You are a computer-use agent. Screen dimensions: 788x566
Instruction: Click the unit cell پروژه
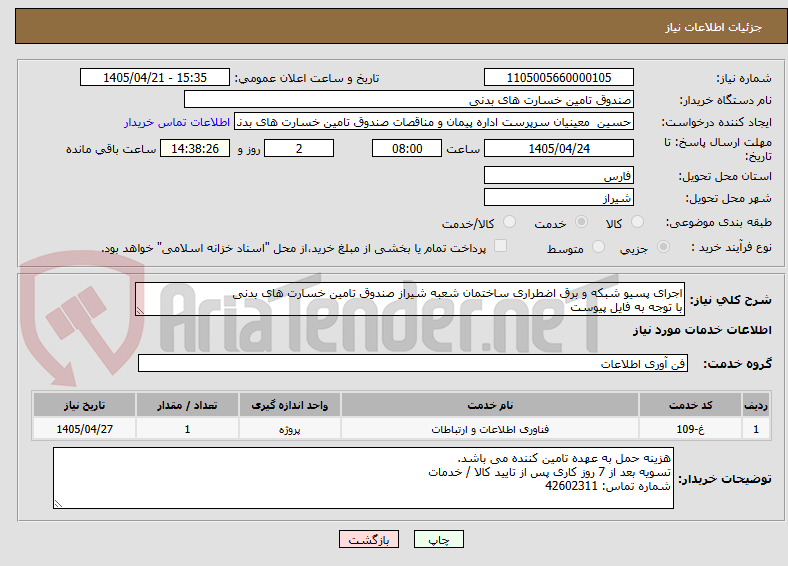289,429
